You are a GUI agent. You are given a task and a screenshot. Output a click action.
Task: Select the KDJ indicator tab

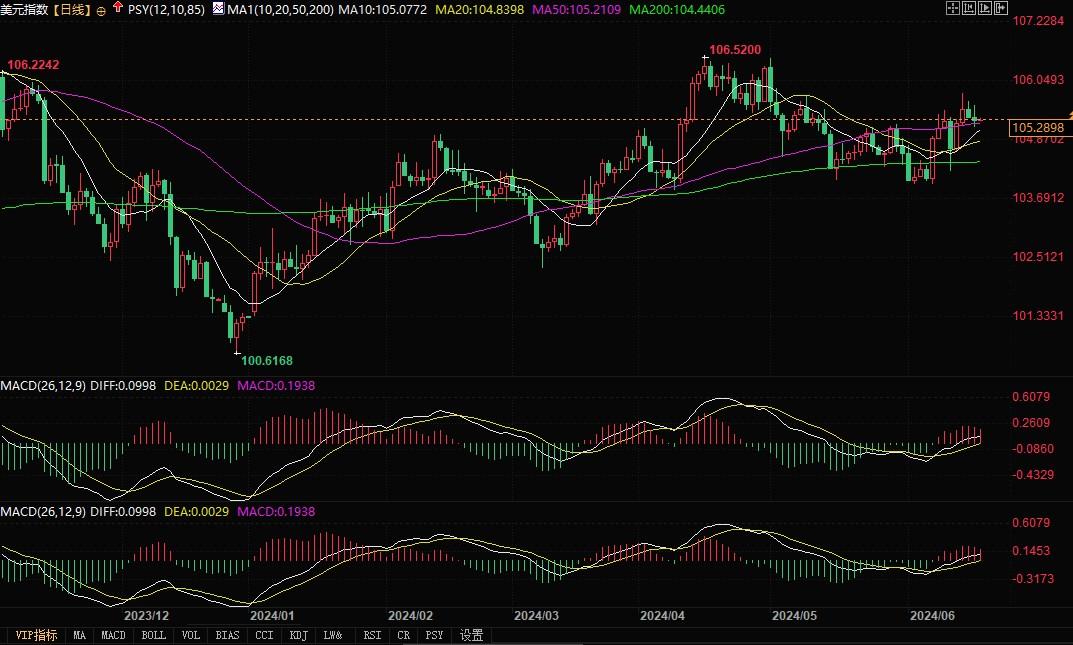coord(298,635)
